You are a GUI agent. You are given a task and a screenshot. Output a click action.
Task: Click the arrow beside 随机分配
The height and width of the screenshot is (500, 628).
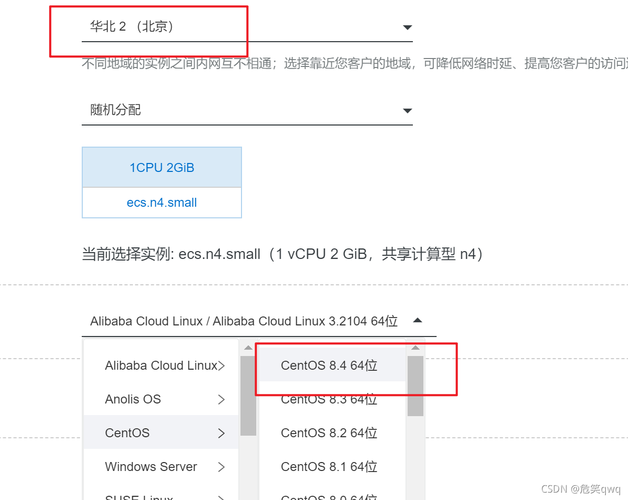(407, 111)
